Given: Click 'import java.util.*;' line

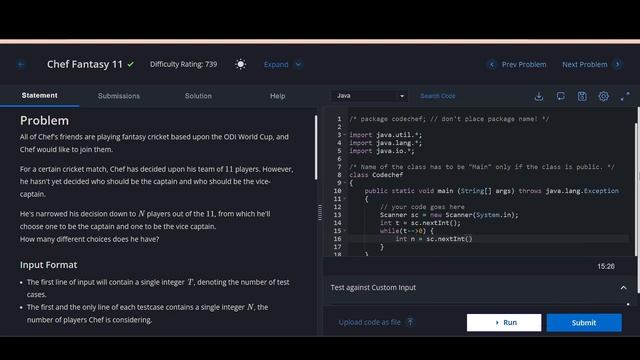Looking at the screenshot, I should (x=386, y=135).
